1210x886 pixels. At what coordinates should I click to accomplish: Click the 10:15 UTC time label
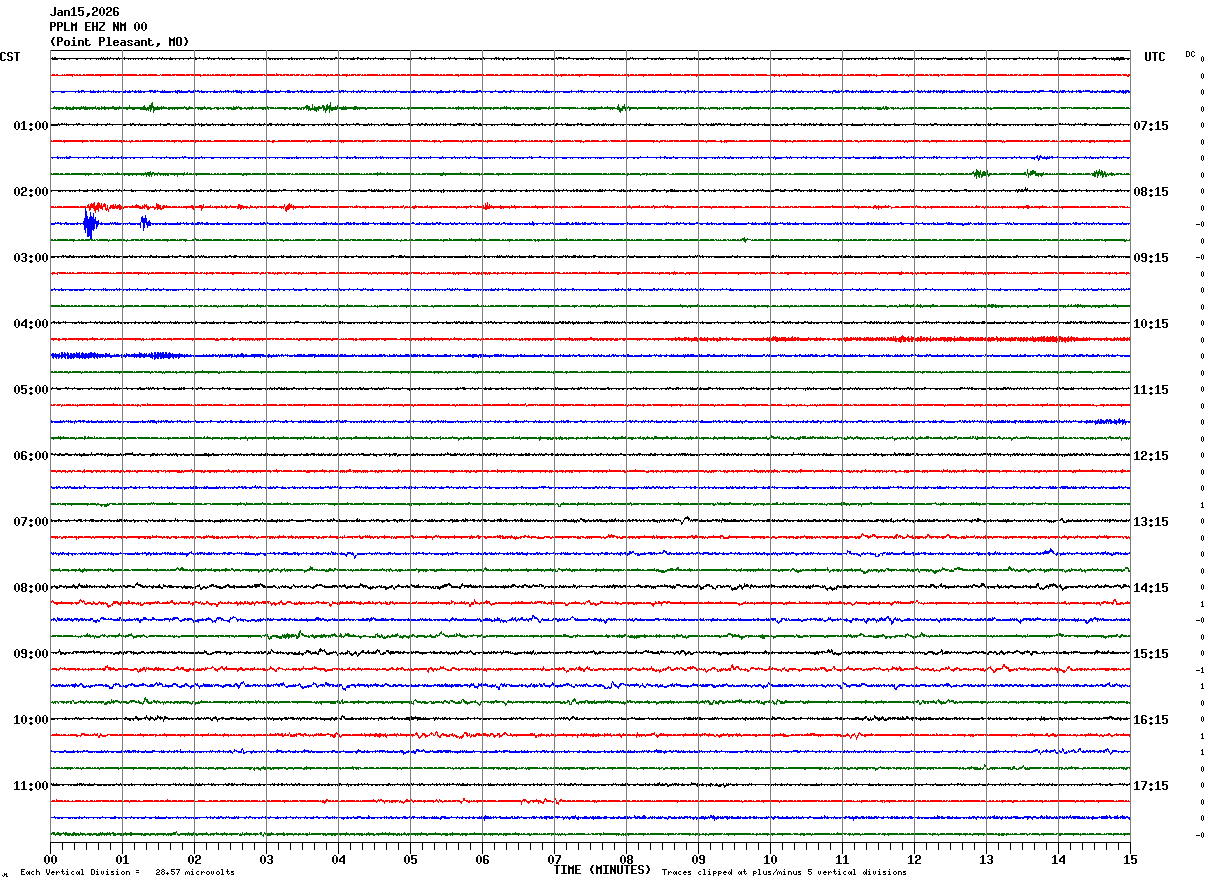point(1151,324)
